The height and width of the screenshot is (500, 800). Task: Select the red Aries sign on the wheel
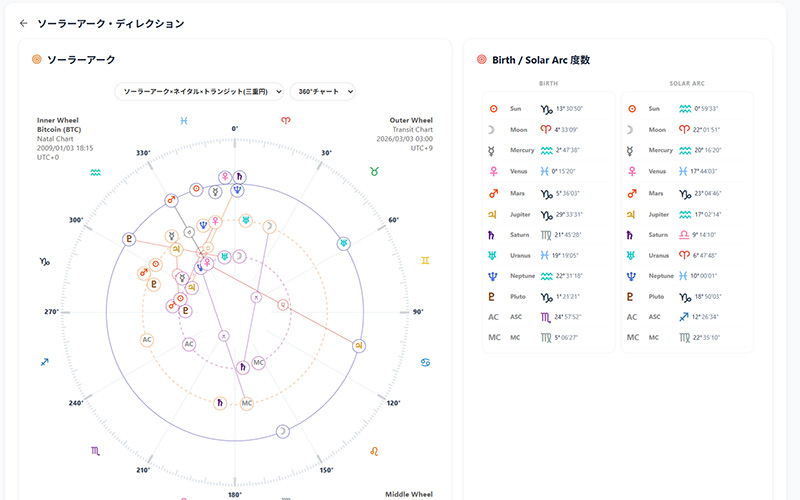point(285,120)
